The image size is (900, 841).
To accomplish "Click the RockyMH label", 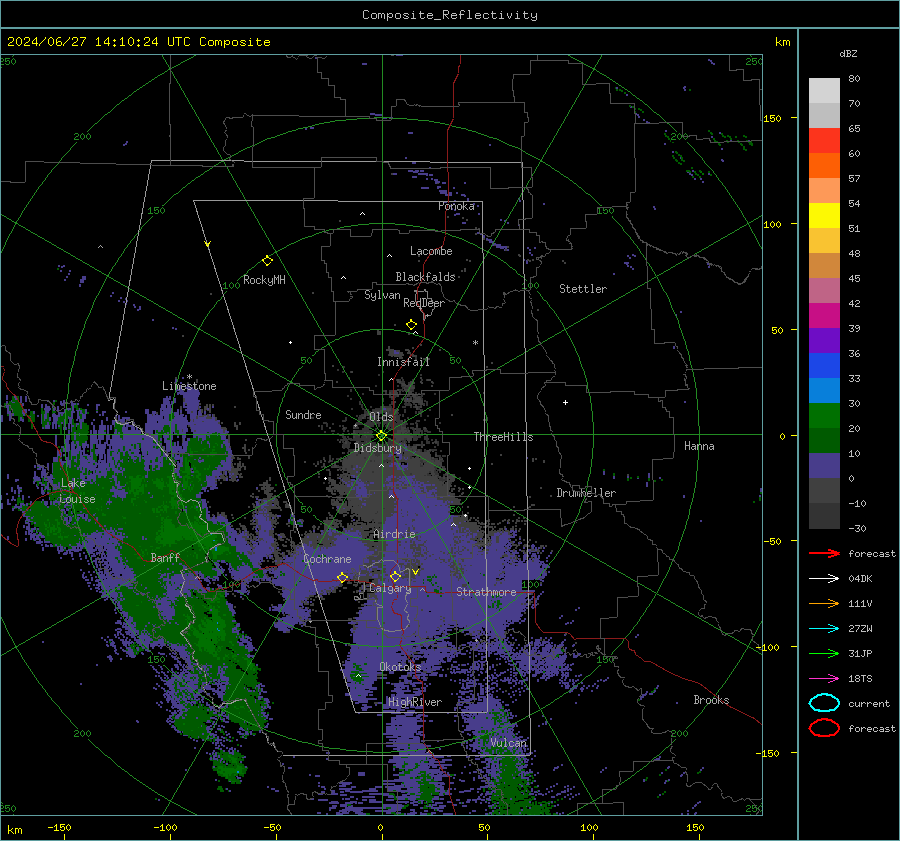I will 264,280.
